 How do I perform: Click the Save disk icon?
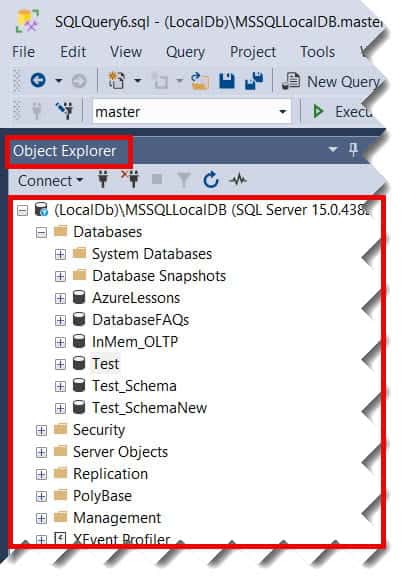[227, 81]
